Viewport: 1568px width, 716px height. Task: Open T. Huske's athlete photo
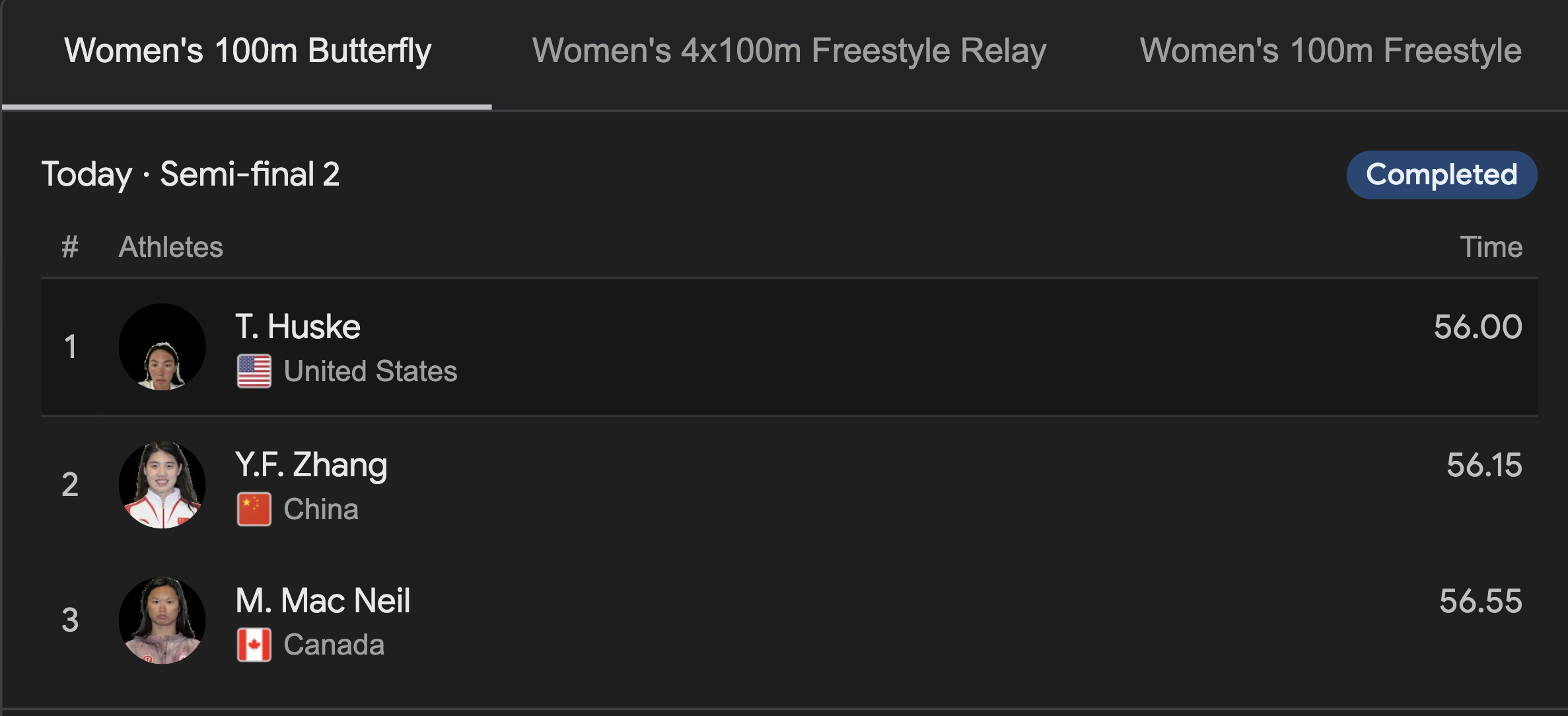click(162, 347)
